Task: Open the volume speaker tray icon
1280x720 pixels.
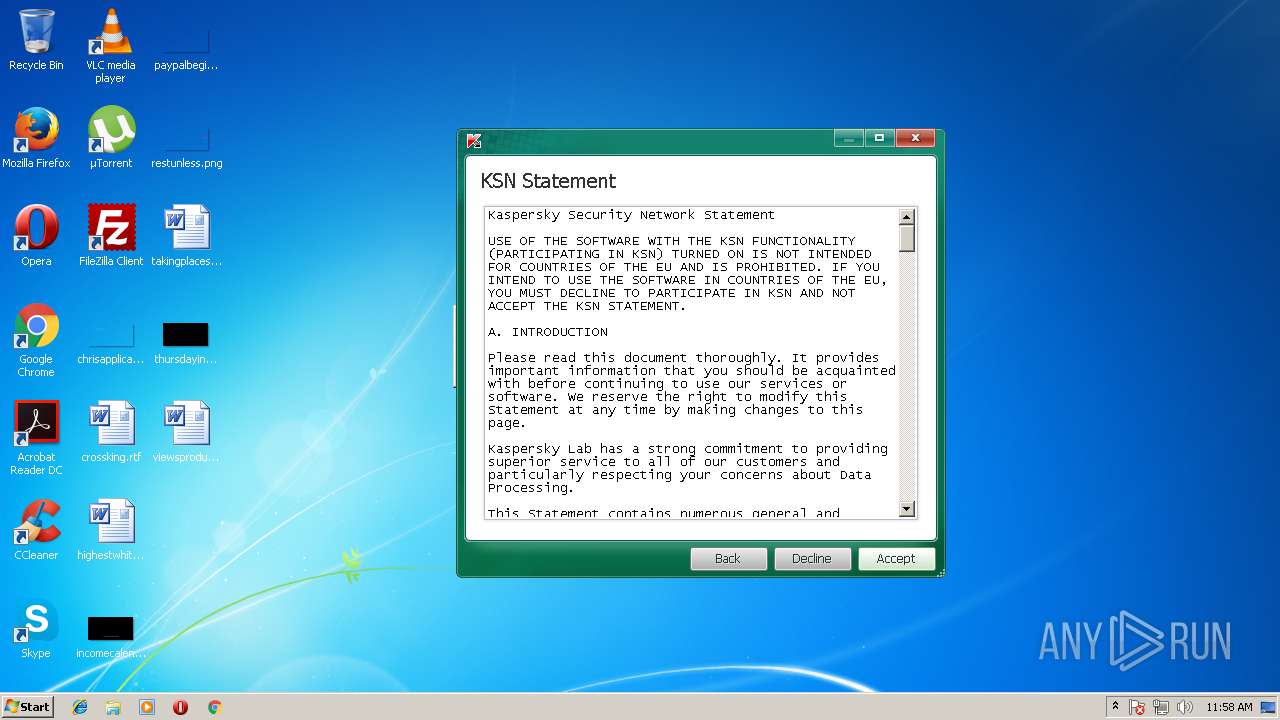Action: point(1185,707)
